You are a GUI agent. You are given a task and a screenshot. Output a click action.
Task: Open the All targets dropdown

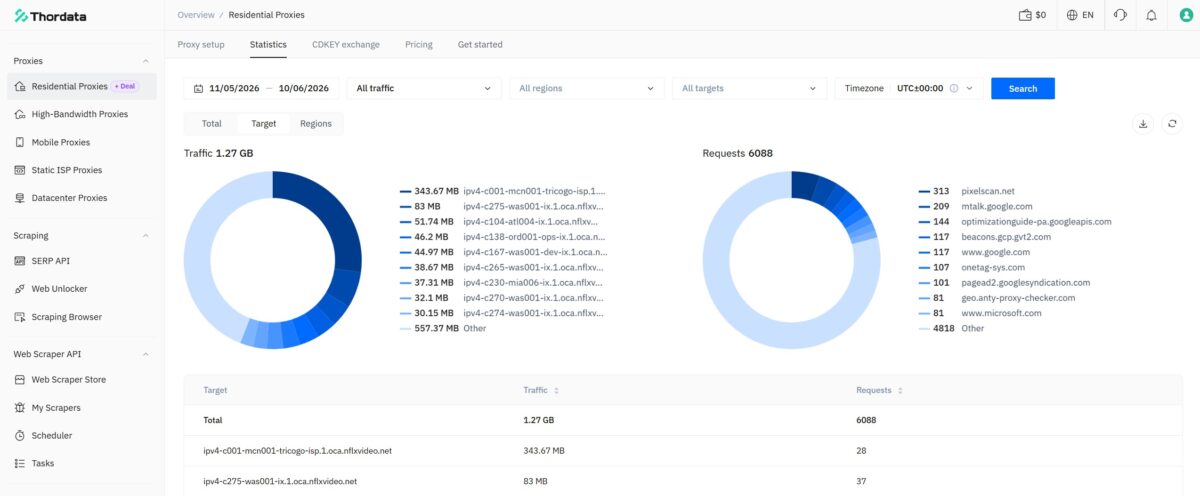click(749, 88)
